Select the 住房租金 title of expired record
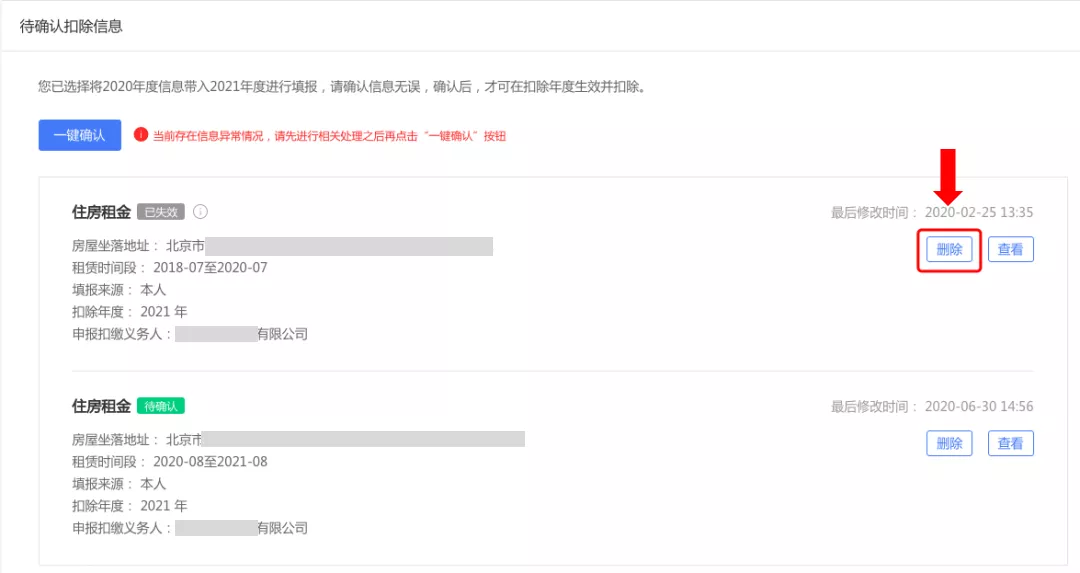 coord(101,212)
